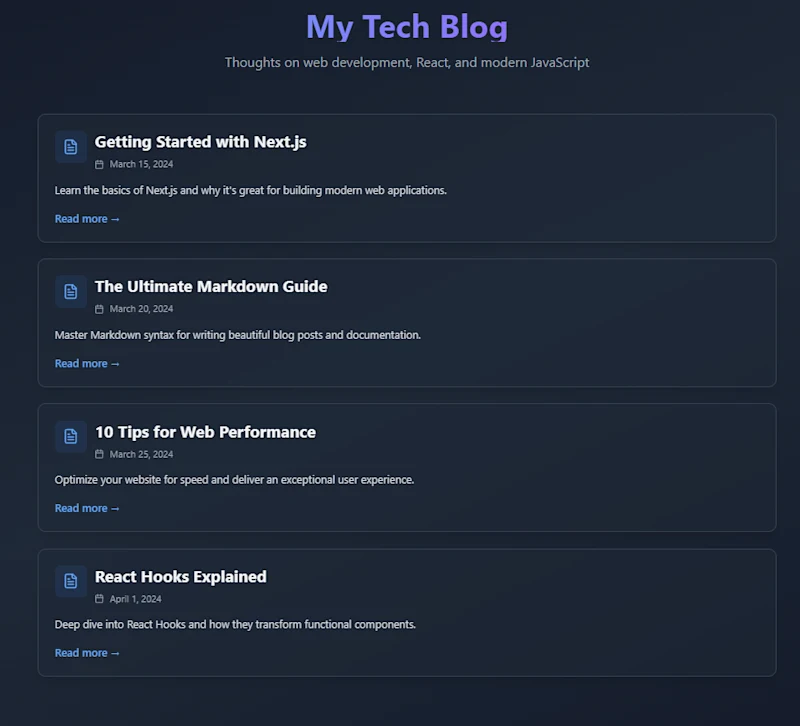Screen dimensions: 800x726
Task: Click the My Tech Blog heading
Action: point(407,27)
